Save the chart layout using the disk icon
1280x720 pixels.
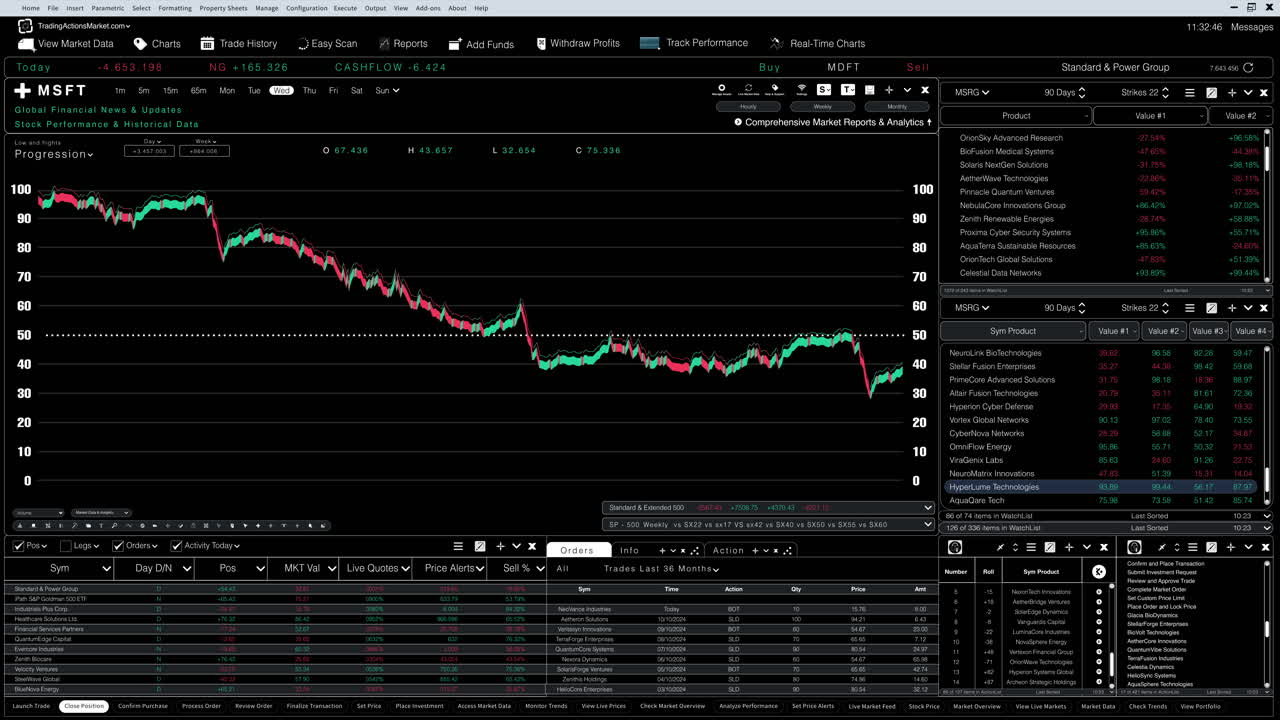point(869,88)
